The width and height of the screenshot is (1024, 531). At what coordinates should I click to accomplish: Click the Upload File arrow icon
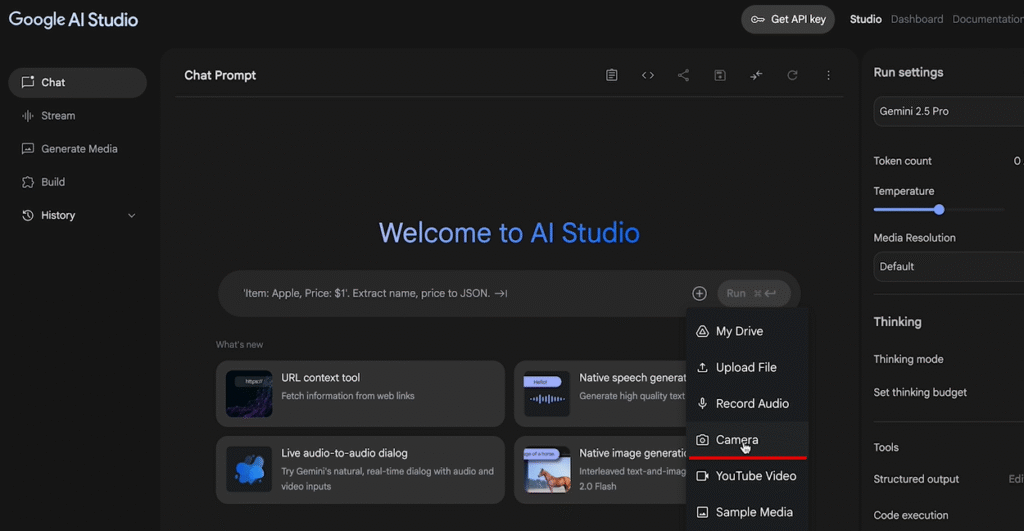point(702,368)
